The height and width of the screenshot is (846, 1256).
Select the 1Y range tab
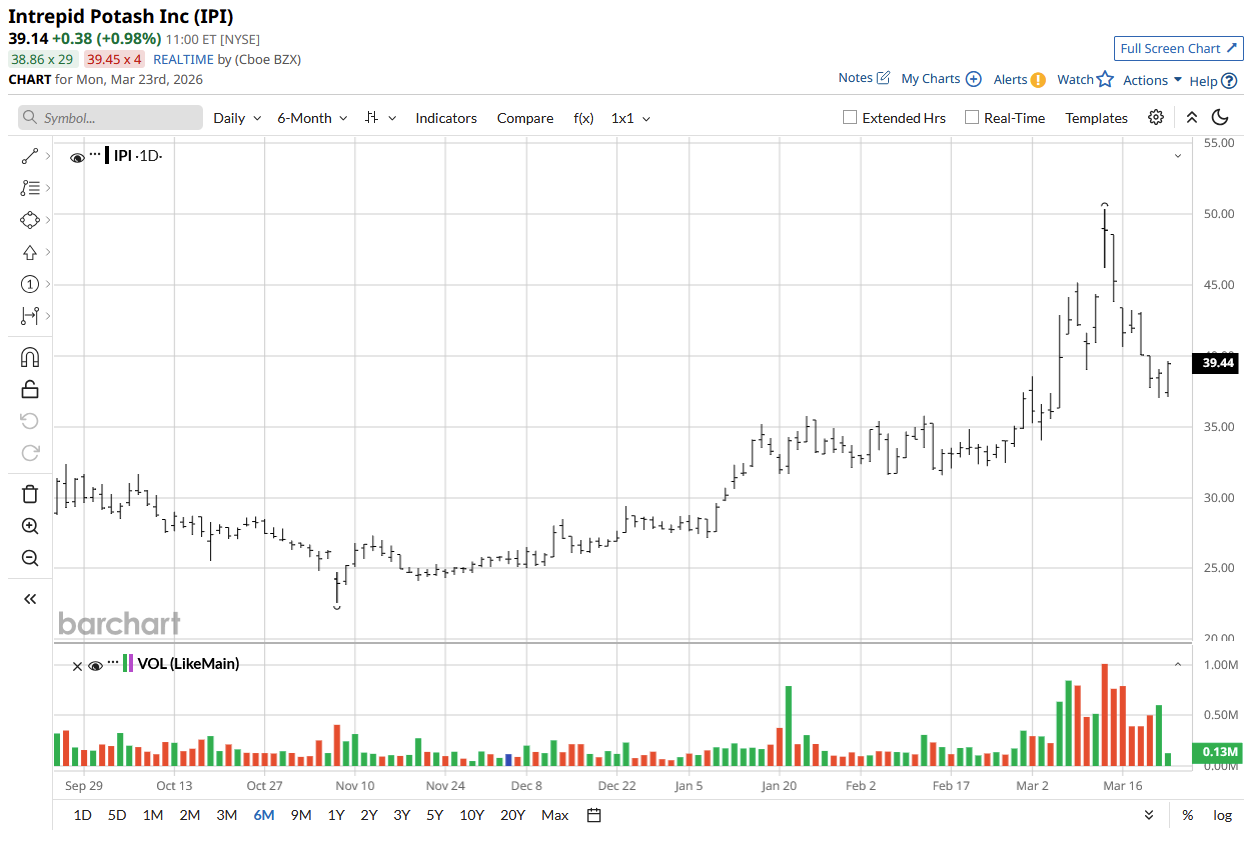tap(336, 815)
